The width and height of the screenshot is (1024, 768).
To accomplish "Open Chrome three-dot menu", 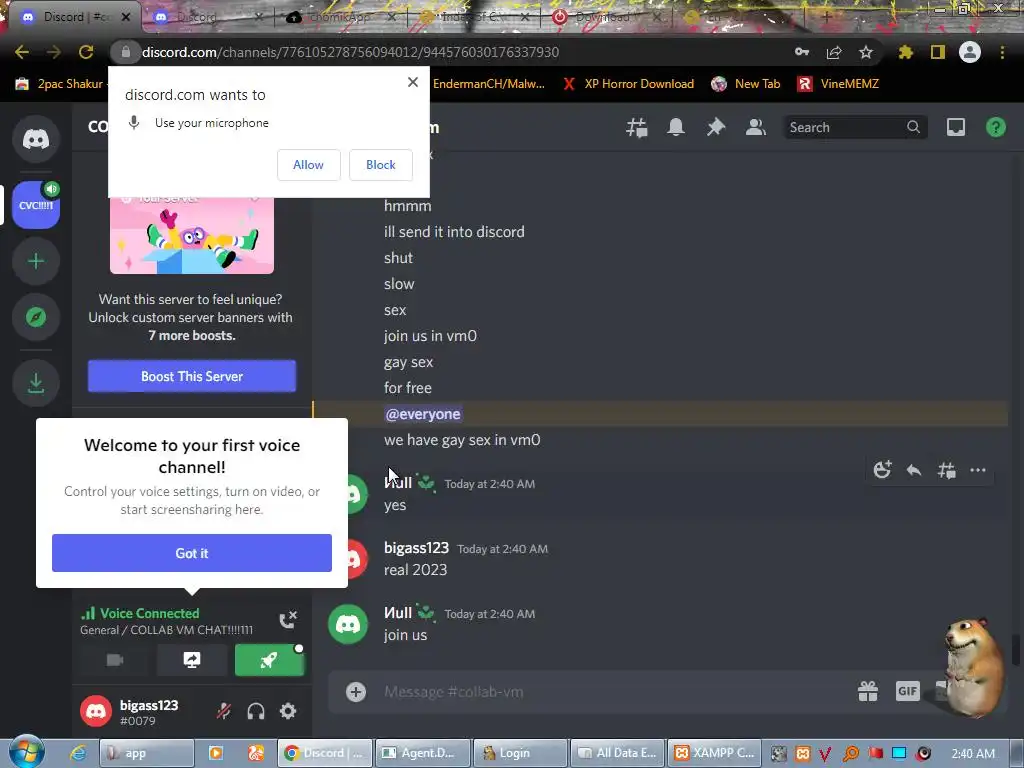I will (x=1002, y=52).
